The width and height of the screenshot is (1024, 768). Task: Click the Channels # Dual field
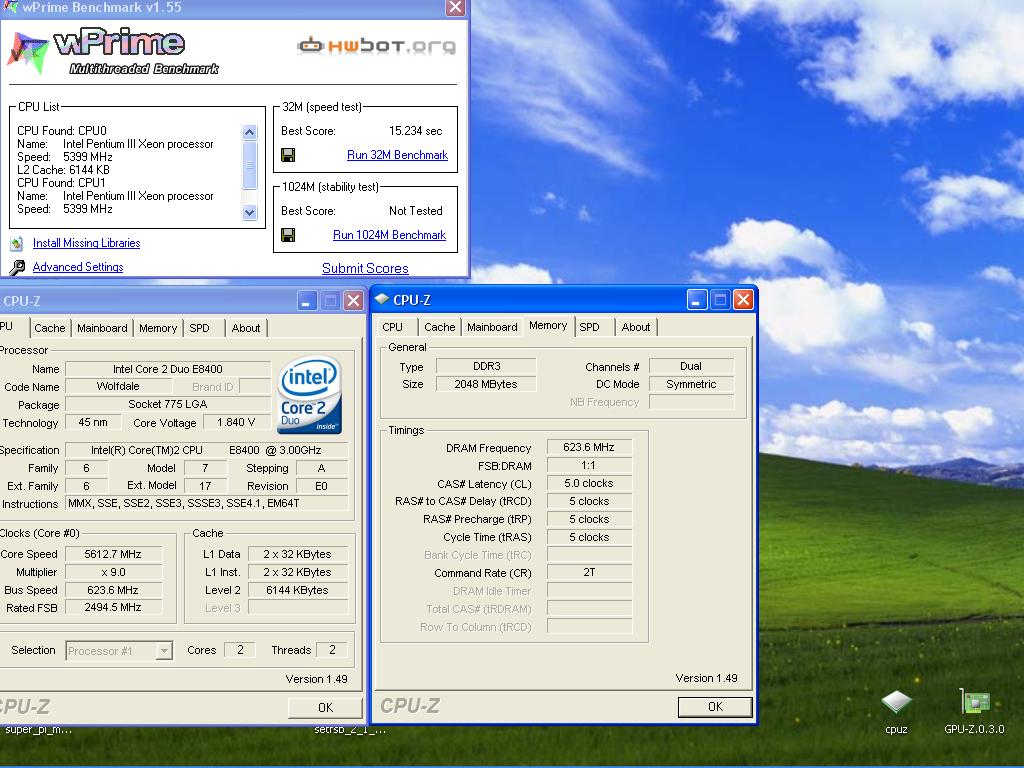[x=691, y=366]
